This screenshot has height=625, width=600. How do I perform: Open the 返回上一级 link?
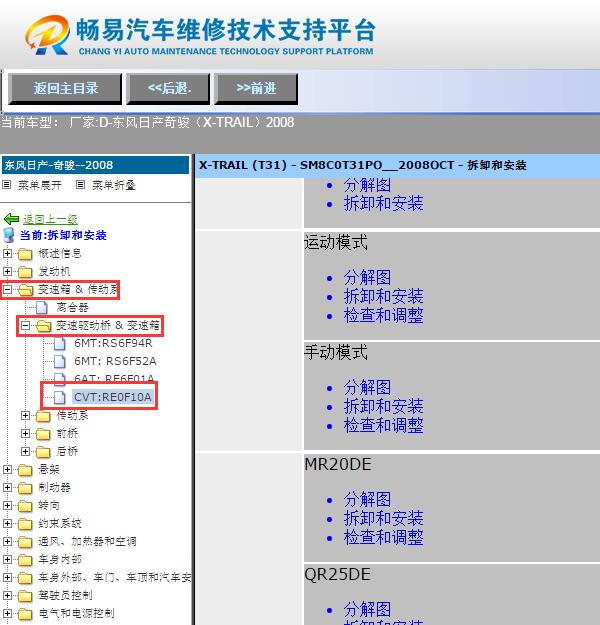point(50,219)
